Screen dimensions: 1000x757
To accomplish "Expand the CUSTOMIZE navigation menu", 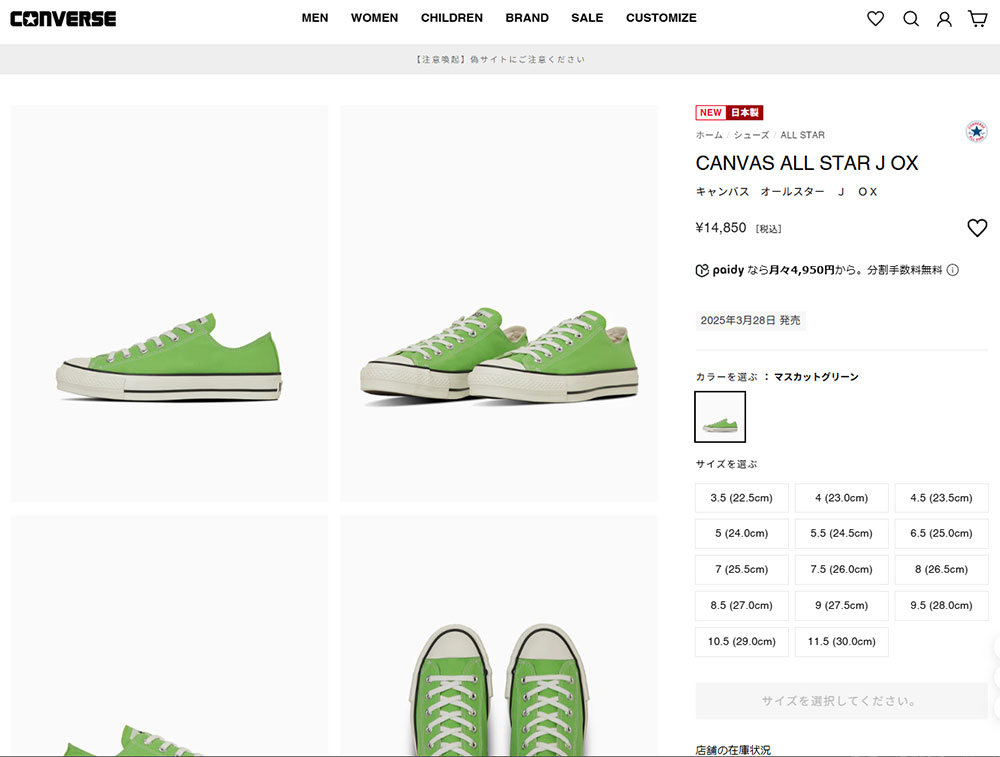I will click(x=661, y=18).
